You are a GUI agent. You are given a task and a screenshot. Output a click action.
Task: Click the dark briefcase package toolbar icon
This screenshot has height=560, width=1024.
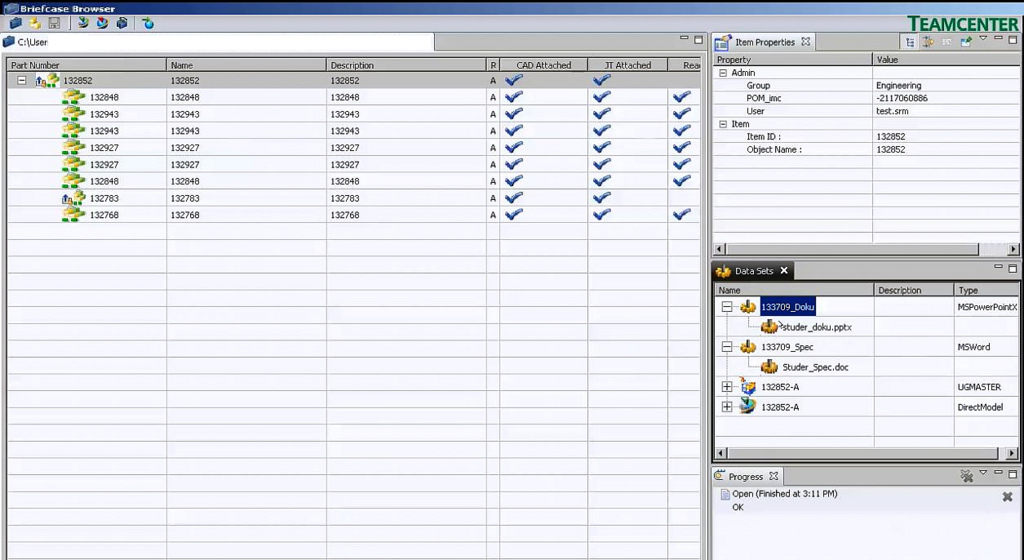click(121, 23)
